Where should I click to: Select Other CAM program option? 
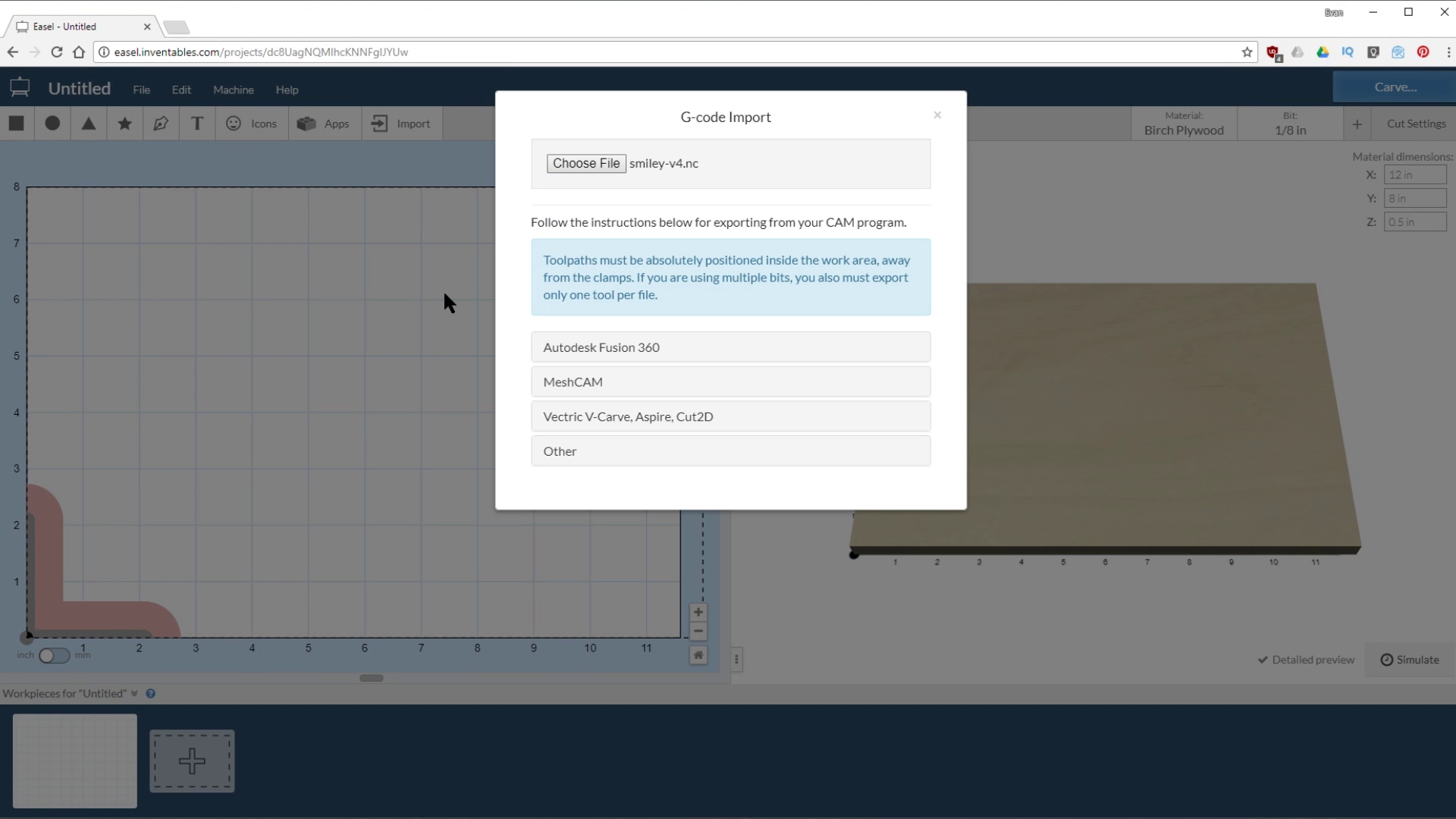click(x=731, y=451)
